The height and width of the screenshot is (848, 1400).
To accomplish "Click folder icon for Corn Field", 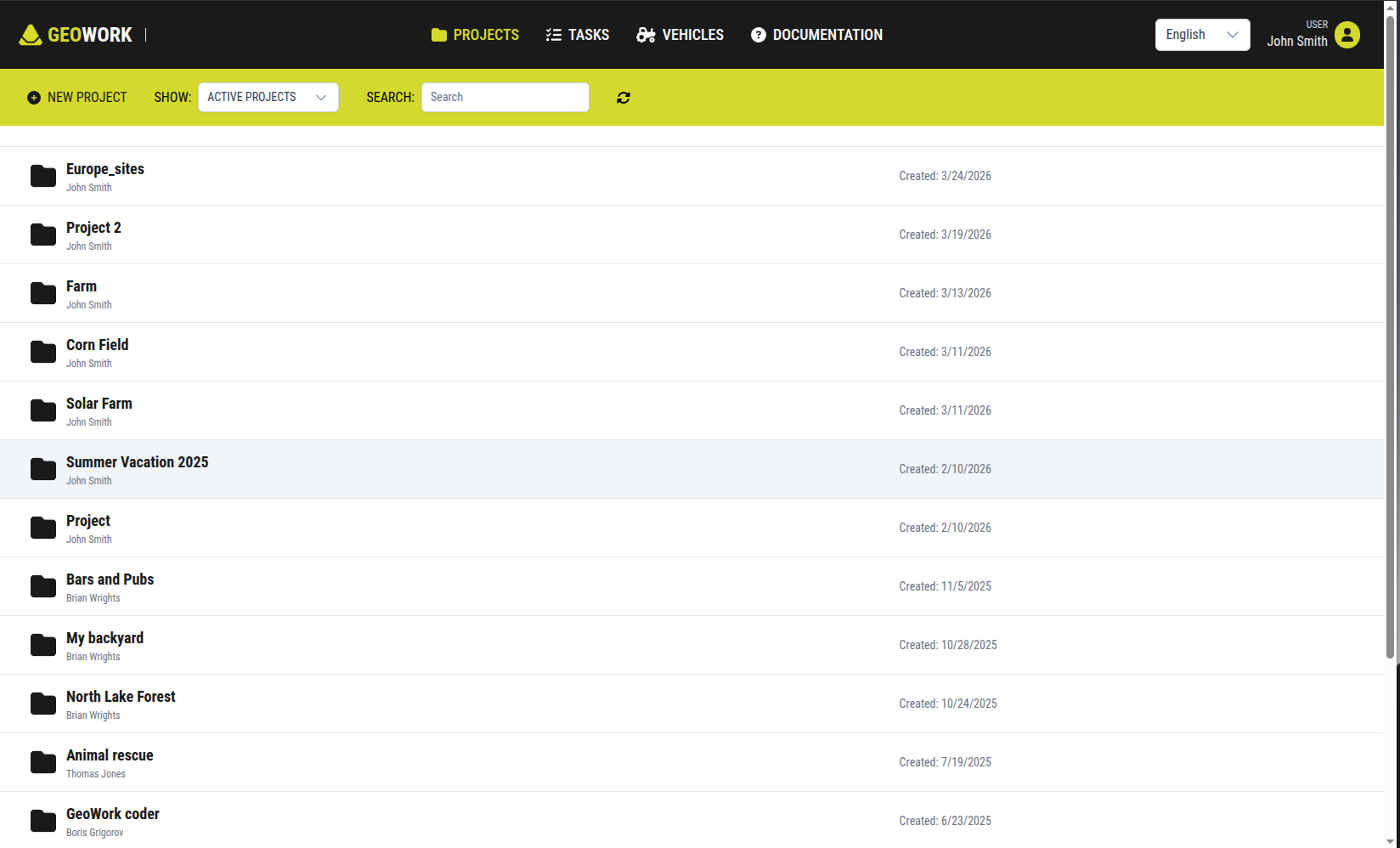I will [43, 352].
